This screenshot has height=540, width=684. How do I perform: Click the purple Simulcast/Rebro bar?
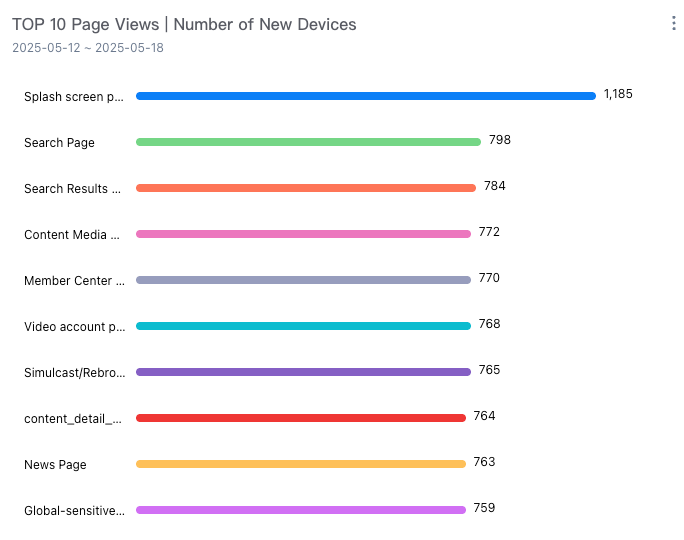(x=303, y=372)
